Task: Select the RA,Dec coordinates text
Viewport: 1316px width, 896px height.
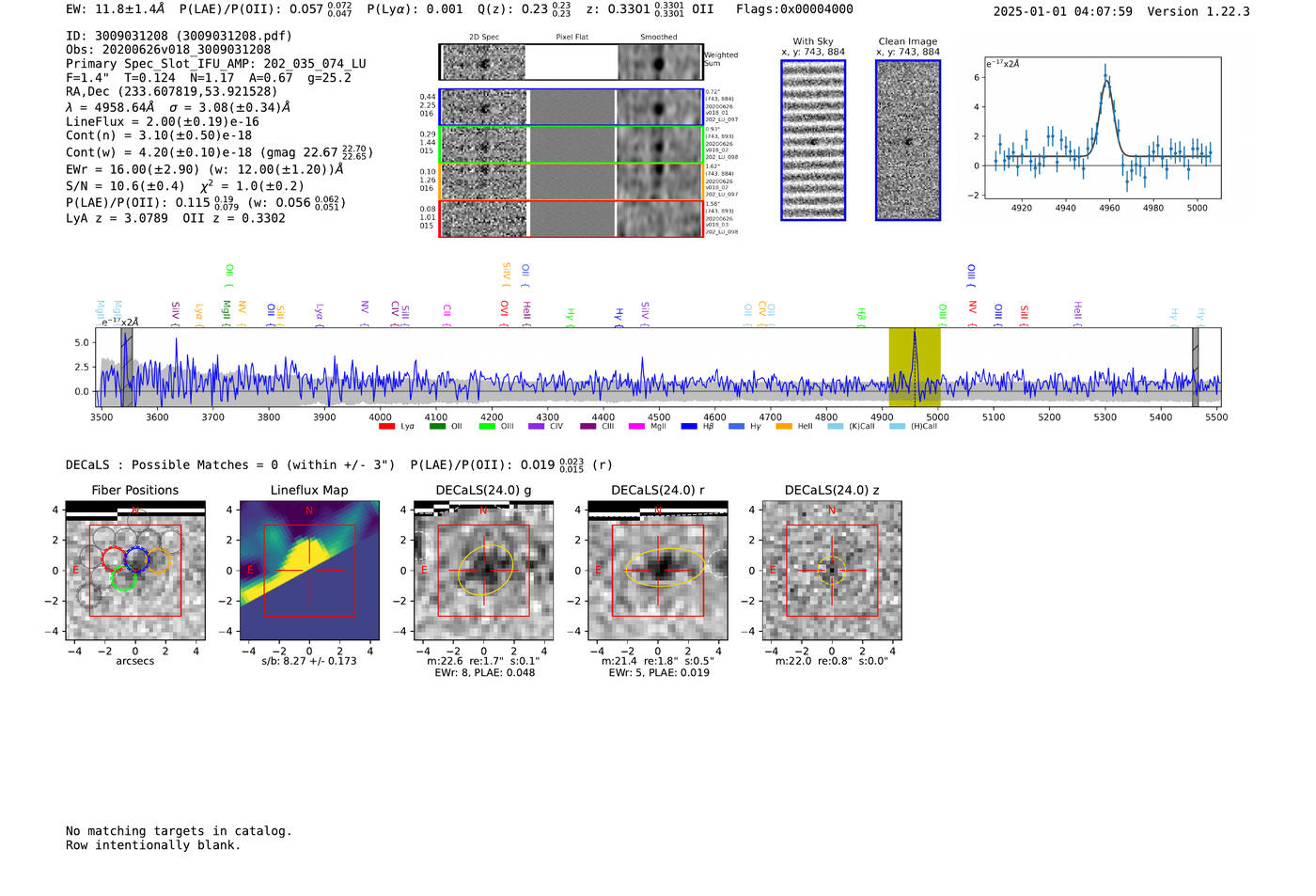Action: click(x=172, y=91)
